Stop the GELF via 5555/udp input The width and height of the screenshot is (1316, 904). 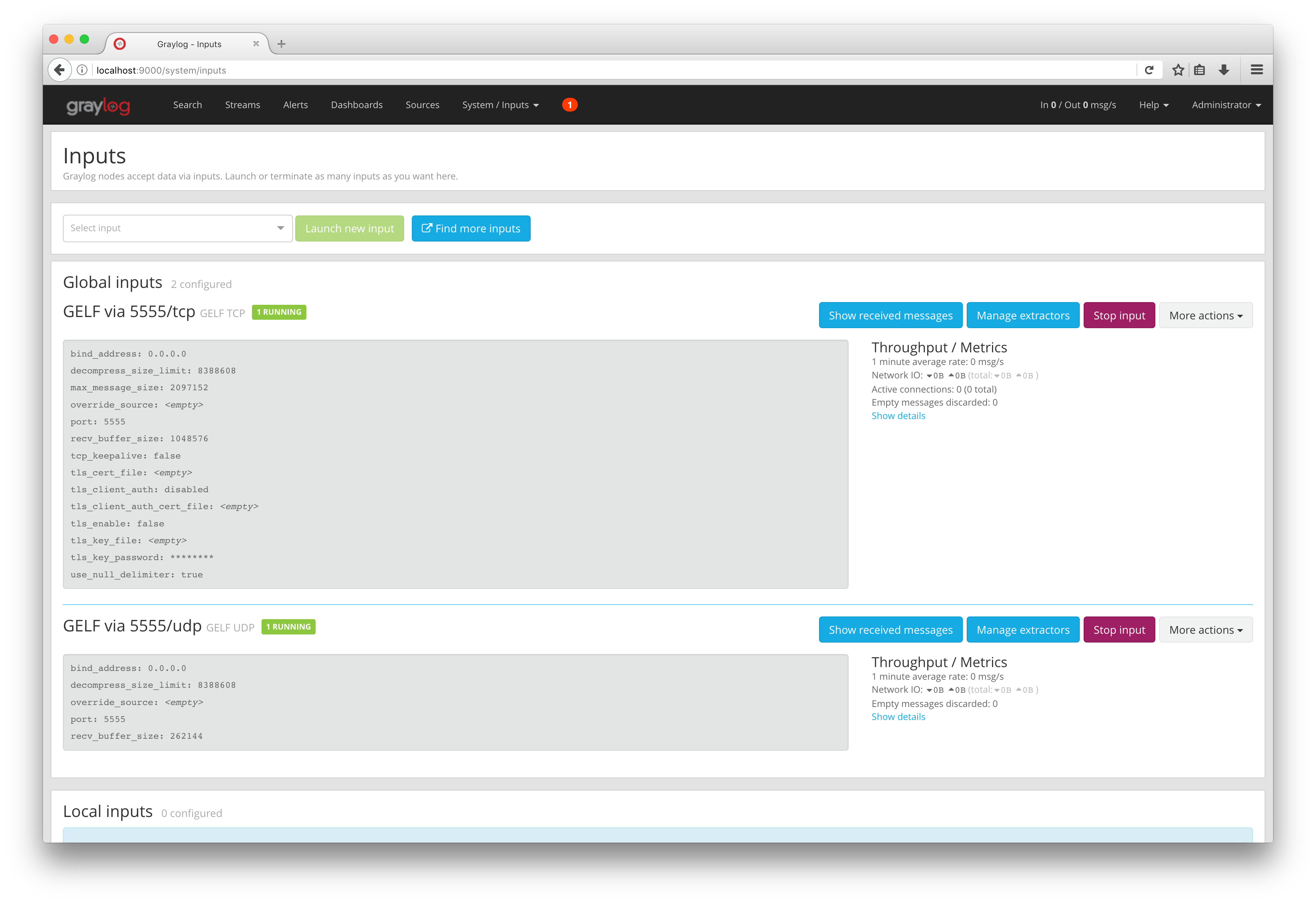click(1119, 630)
